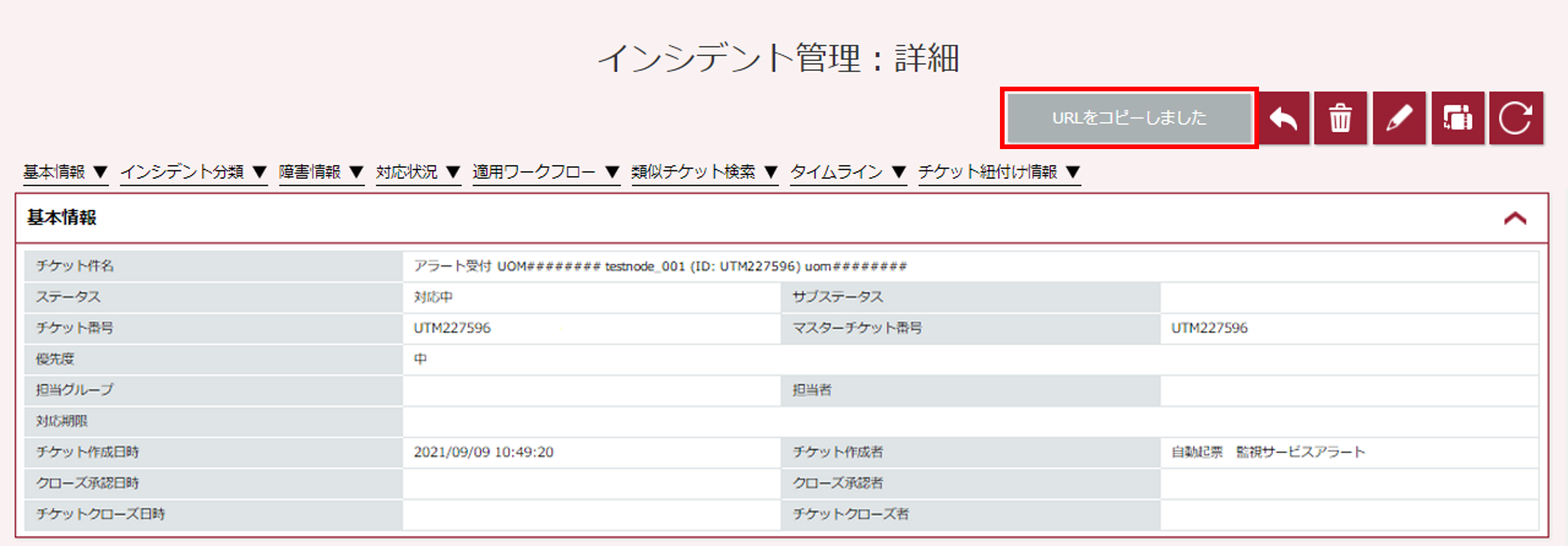Click the チケットクローズ日時 label cell

tap(213, 515)
